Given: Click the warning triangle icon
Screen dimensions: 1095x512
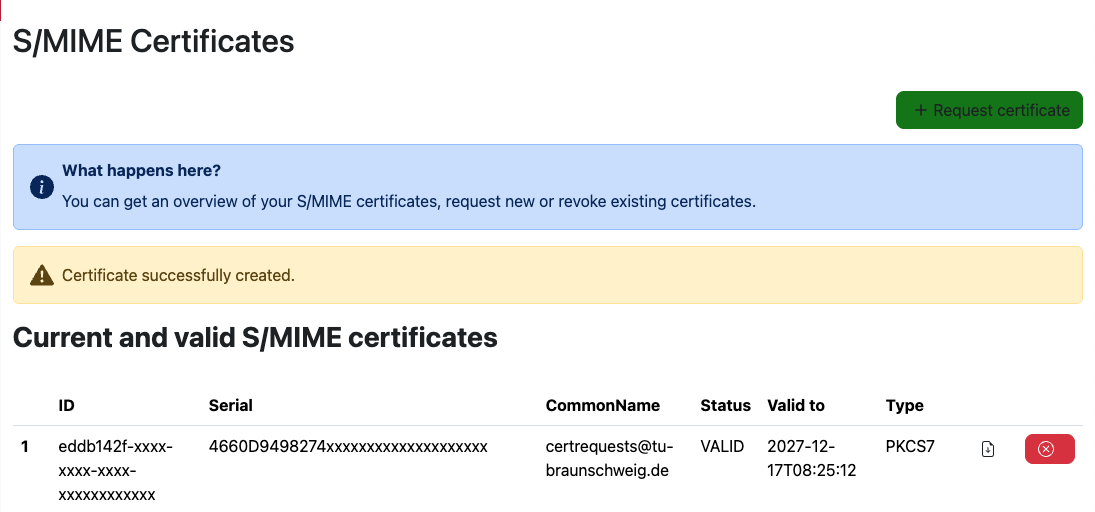Looking at the screenshot, I should coord(41,275).
